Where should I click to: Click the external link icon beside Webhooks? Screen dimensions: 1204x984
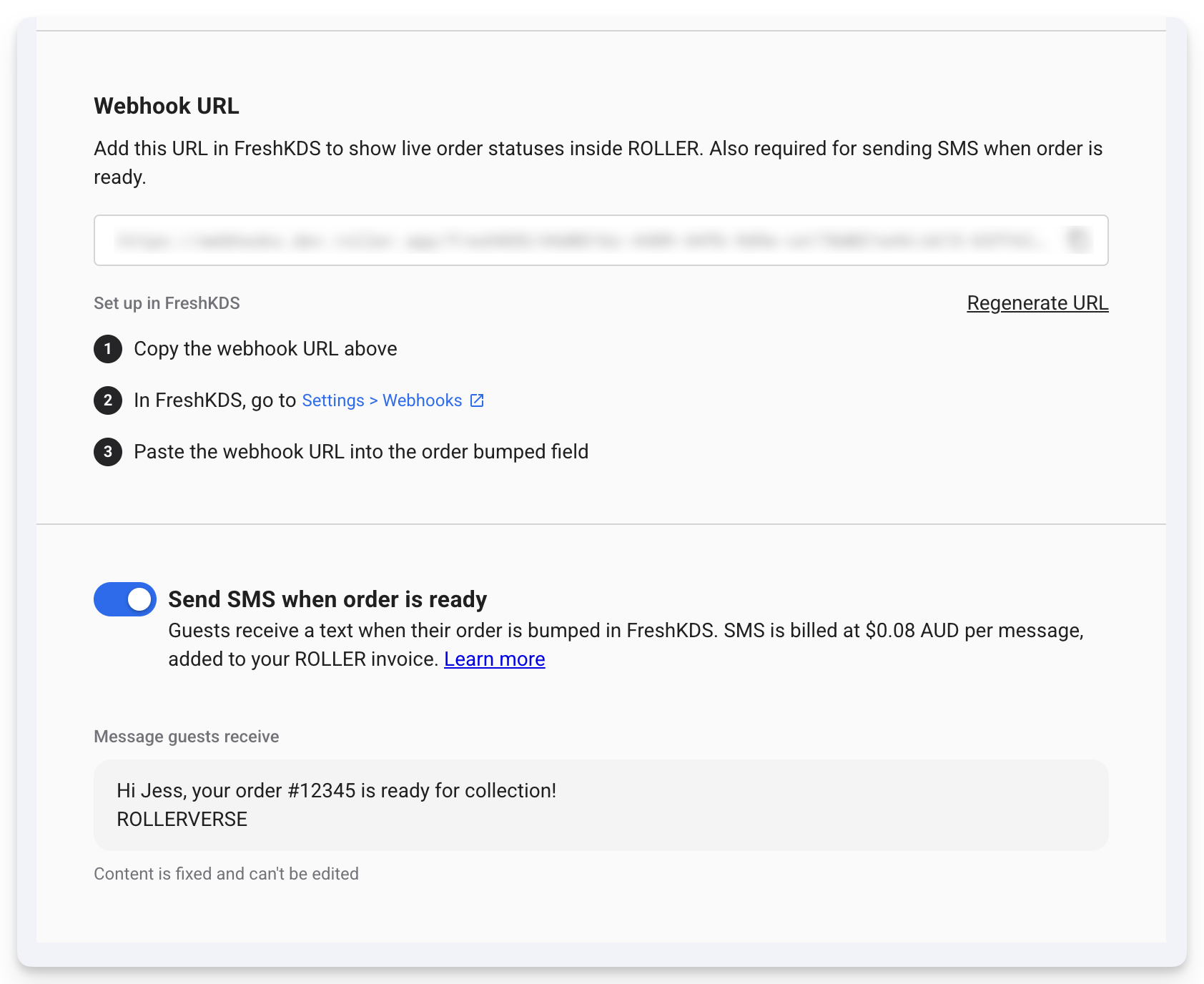click(477, 400)
